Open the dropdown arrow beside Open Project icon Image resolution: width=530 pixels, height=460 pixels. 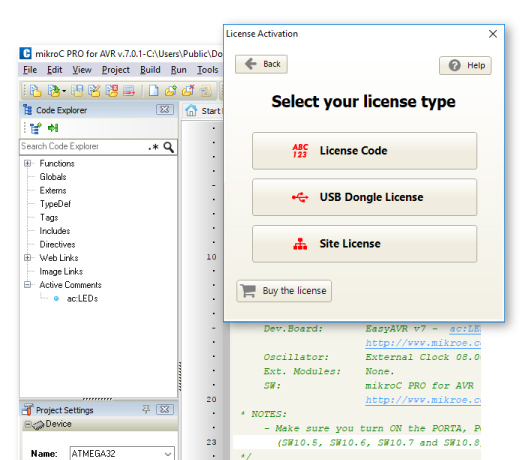point(64,91)
